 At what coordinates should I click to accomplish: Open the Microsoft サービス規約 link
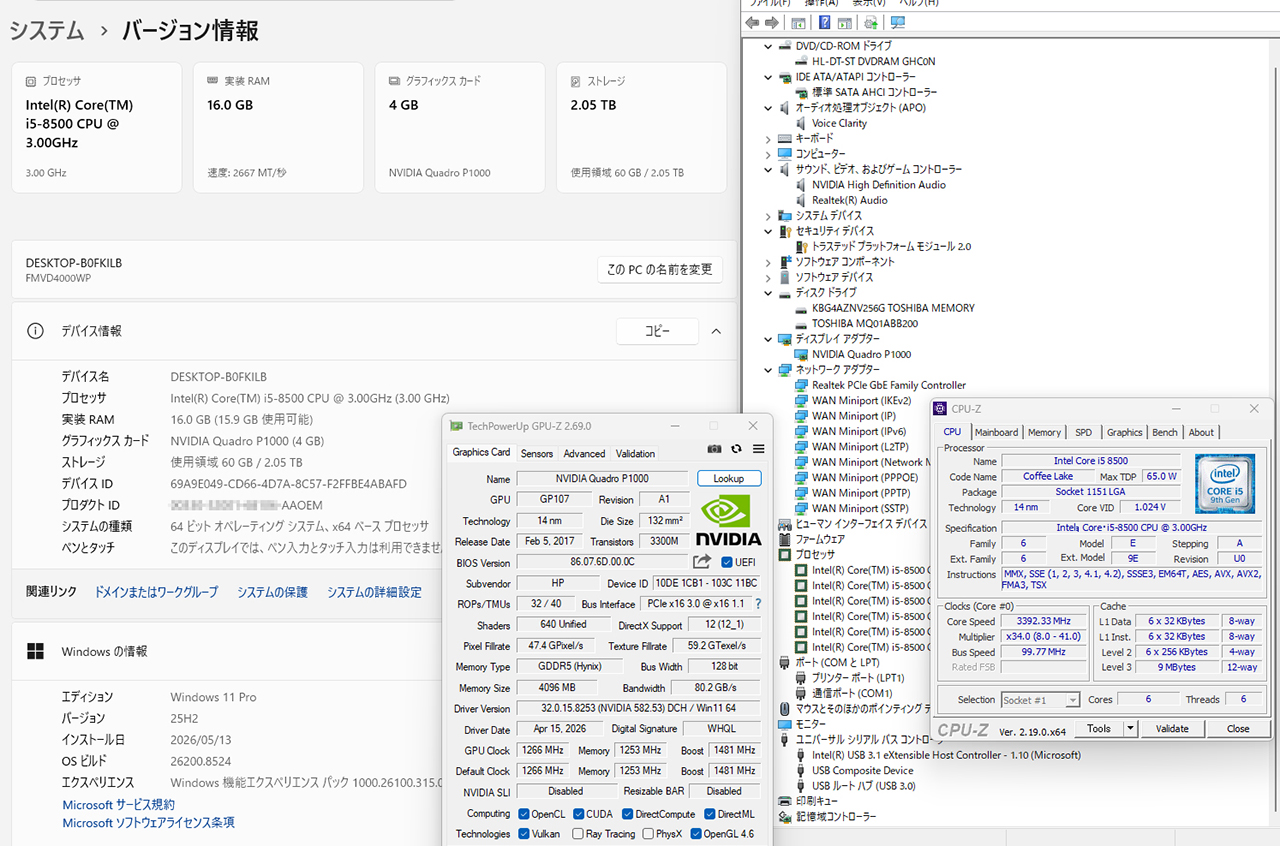pos(119,805)
